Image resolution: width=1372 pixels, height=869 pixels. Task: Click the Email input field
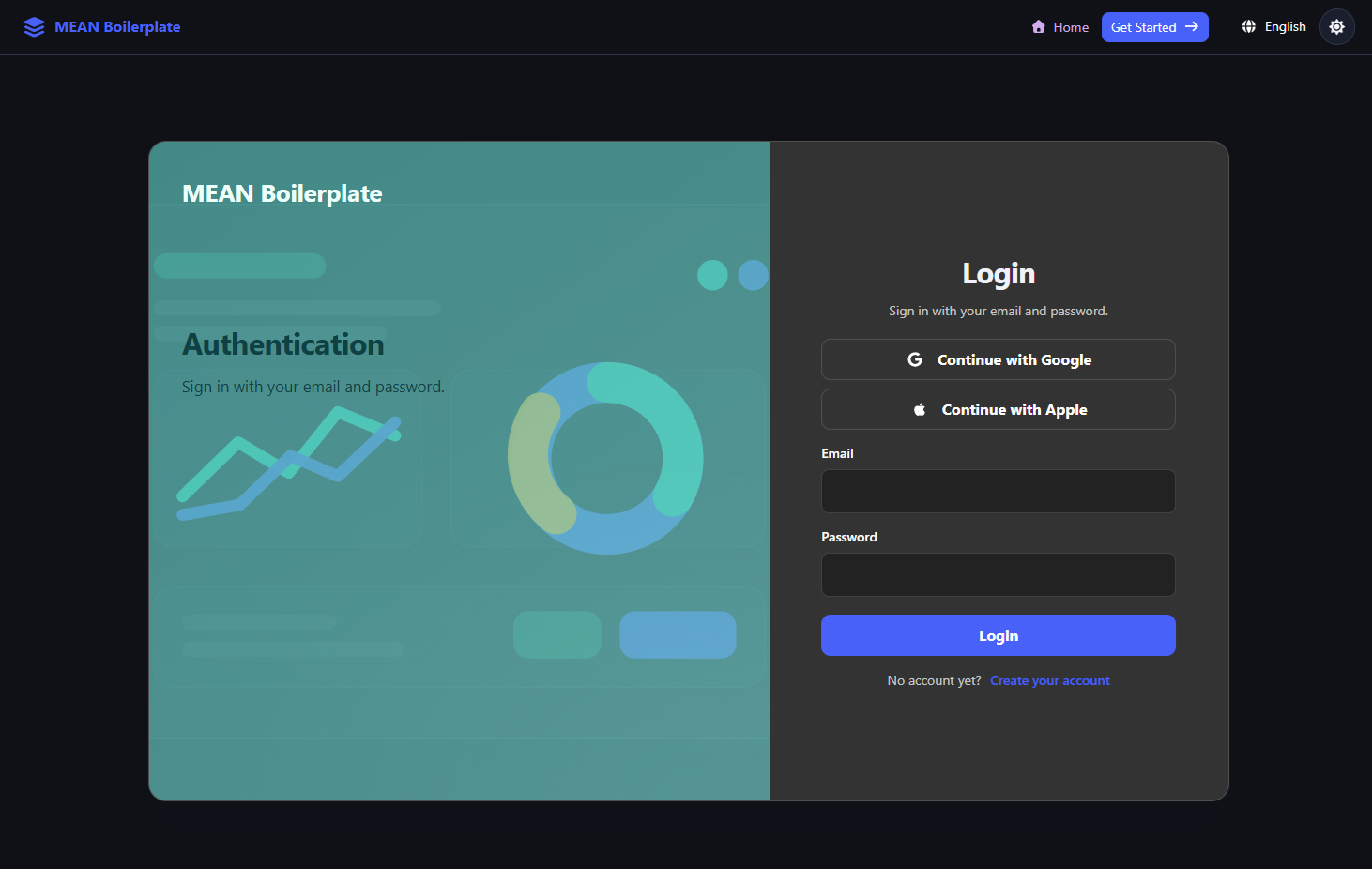(998, 491)
